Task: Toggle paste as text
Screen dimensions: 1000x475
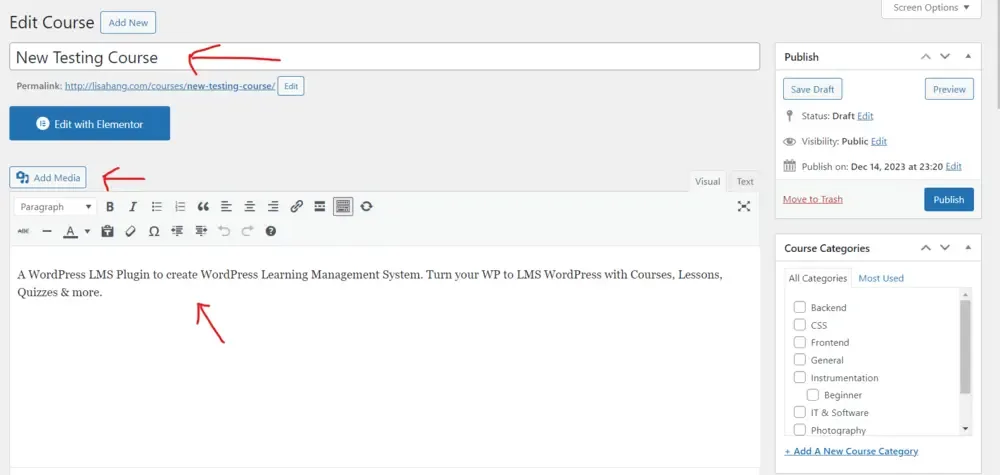Action: click(107, 231)
